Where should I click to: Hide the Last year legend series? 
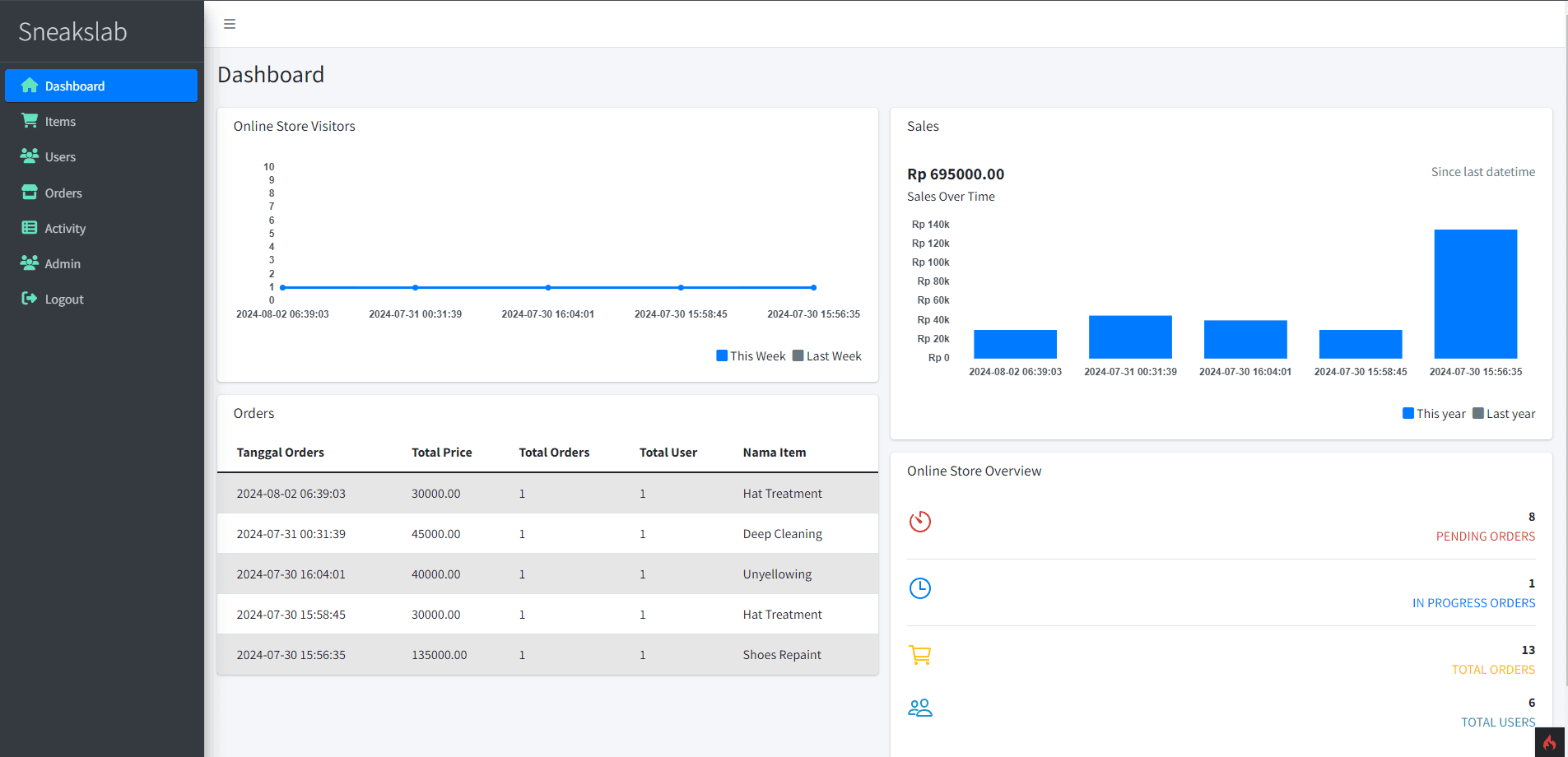1504,414
